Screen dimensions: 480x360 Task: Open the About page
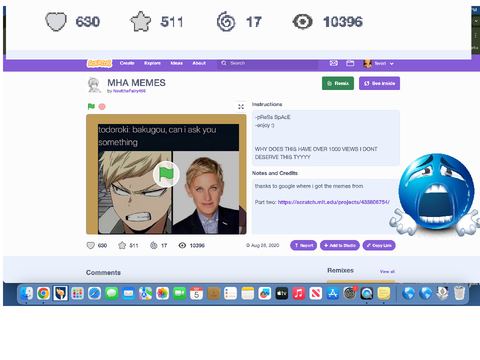click(199, 63)
